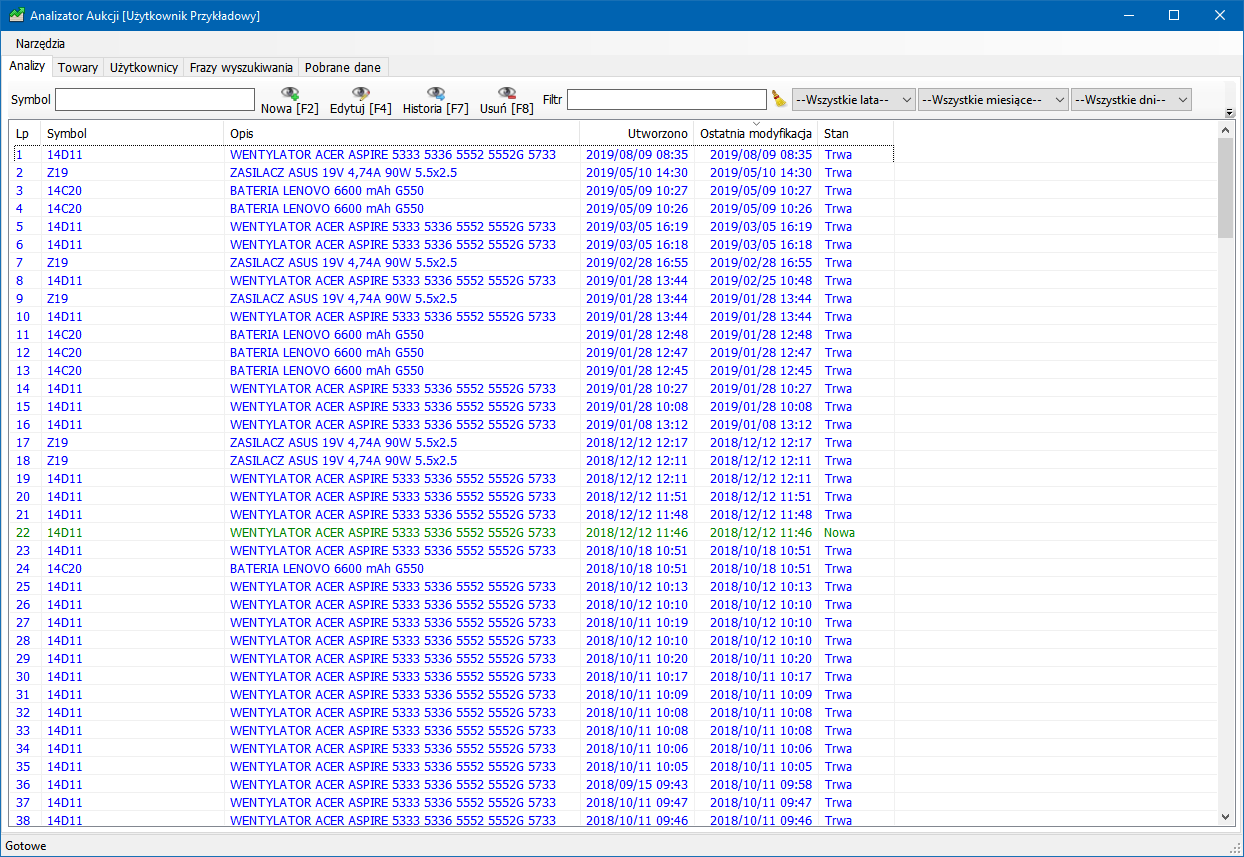This screenshot has width=1244, height=857.
Task: Click the Utworzono column header
Action: 636,133
